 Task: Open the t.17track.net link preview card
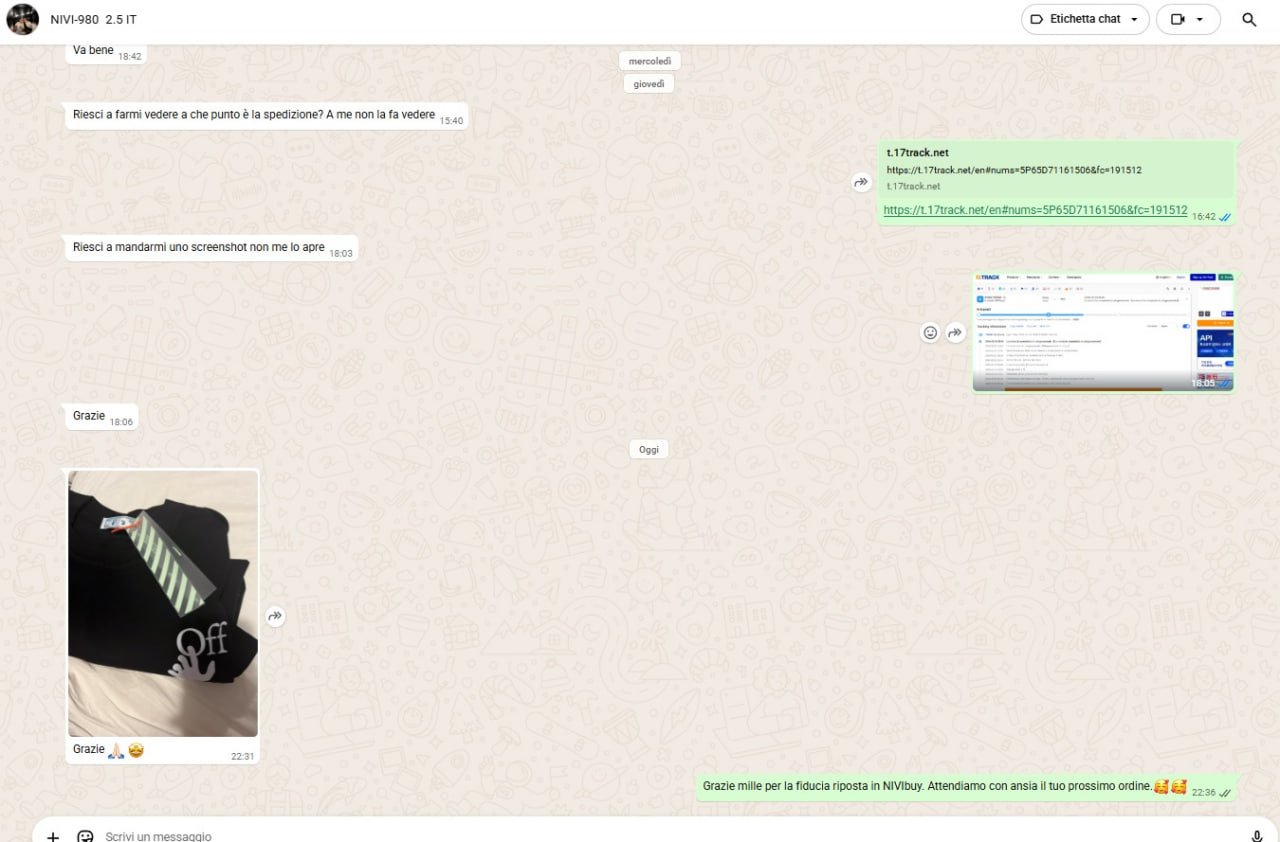[1058, 168]
